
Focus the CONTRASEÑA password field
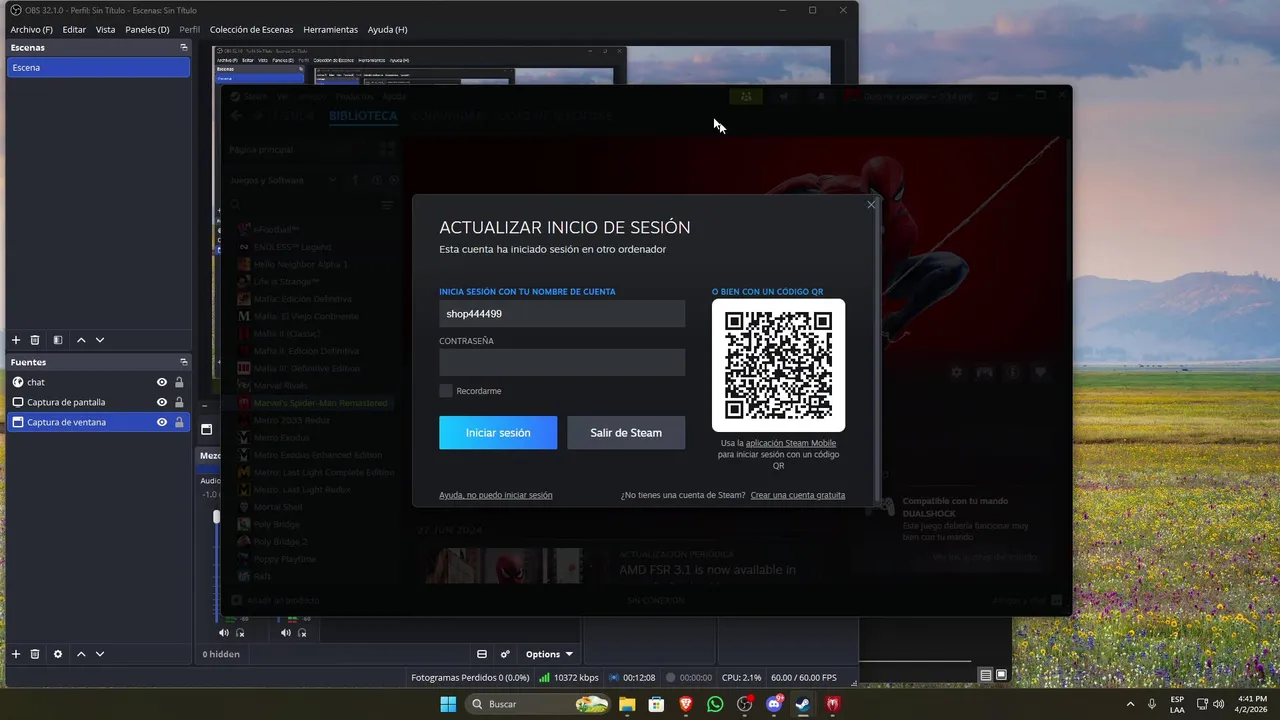[562, 362]
